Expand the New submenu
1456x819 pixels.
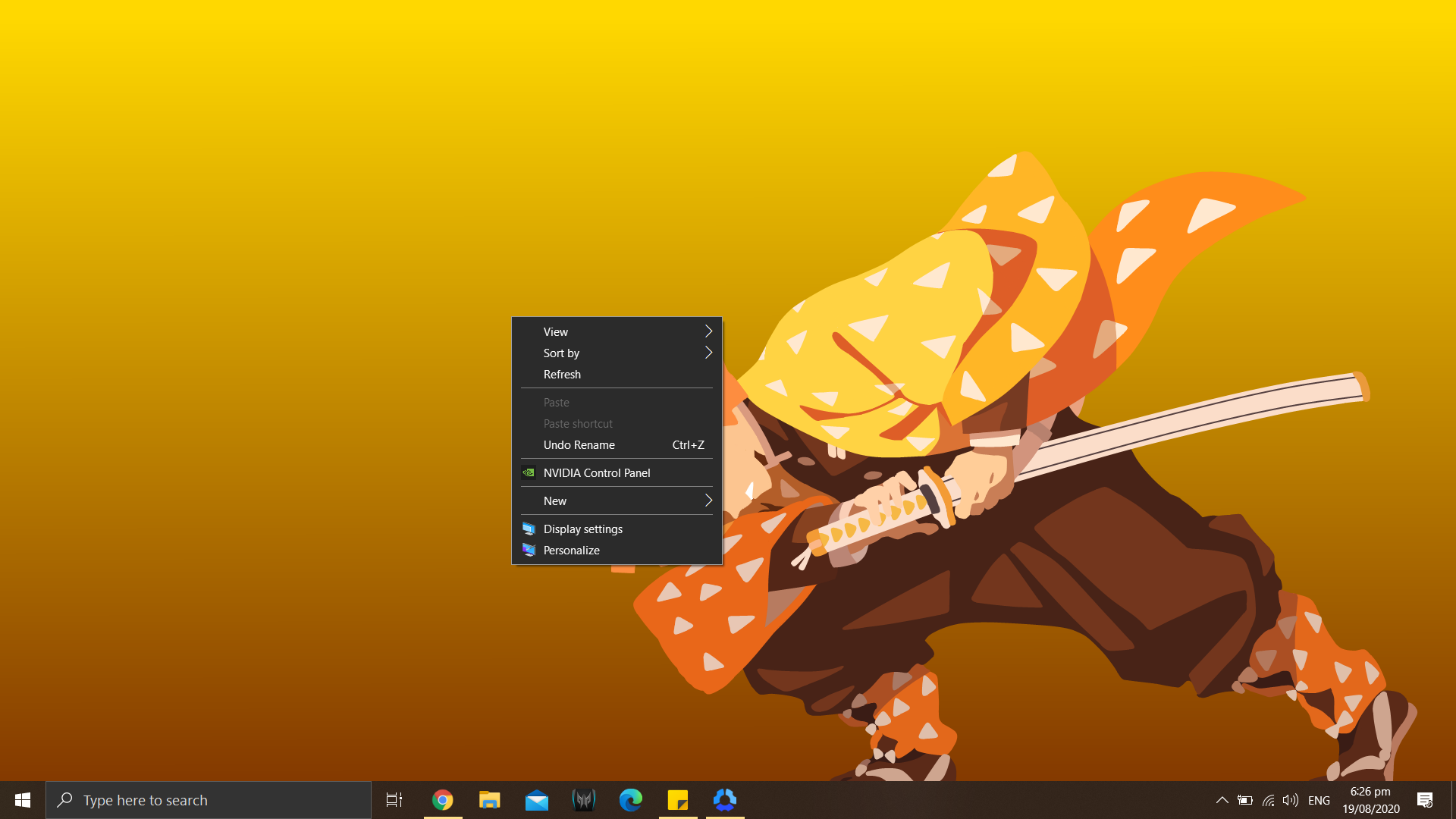[618, 500]
